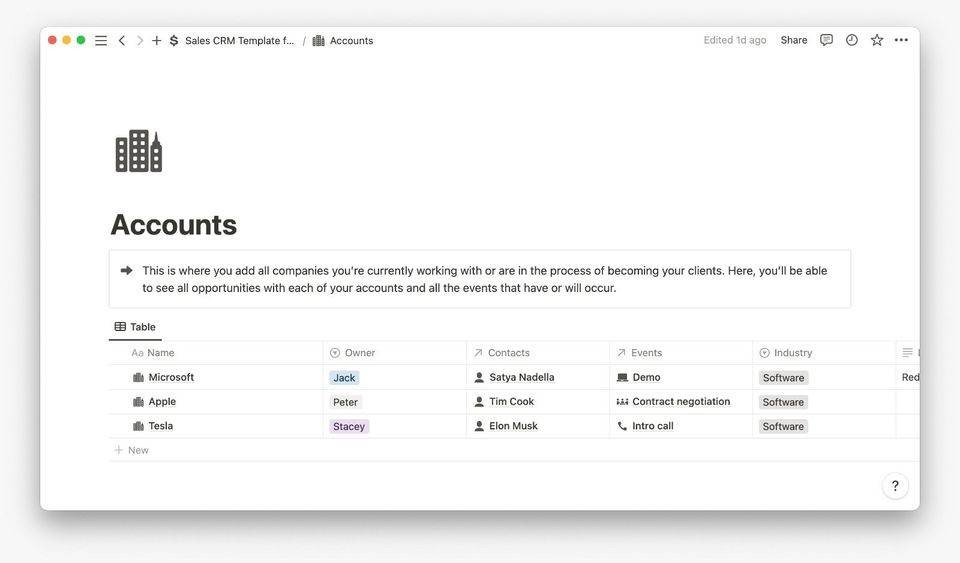Open the three-dot more options menu

click(902, 40)
